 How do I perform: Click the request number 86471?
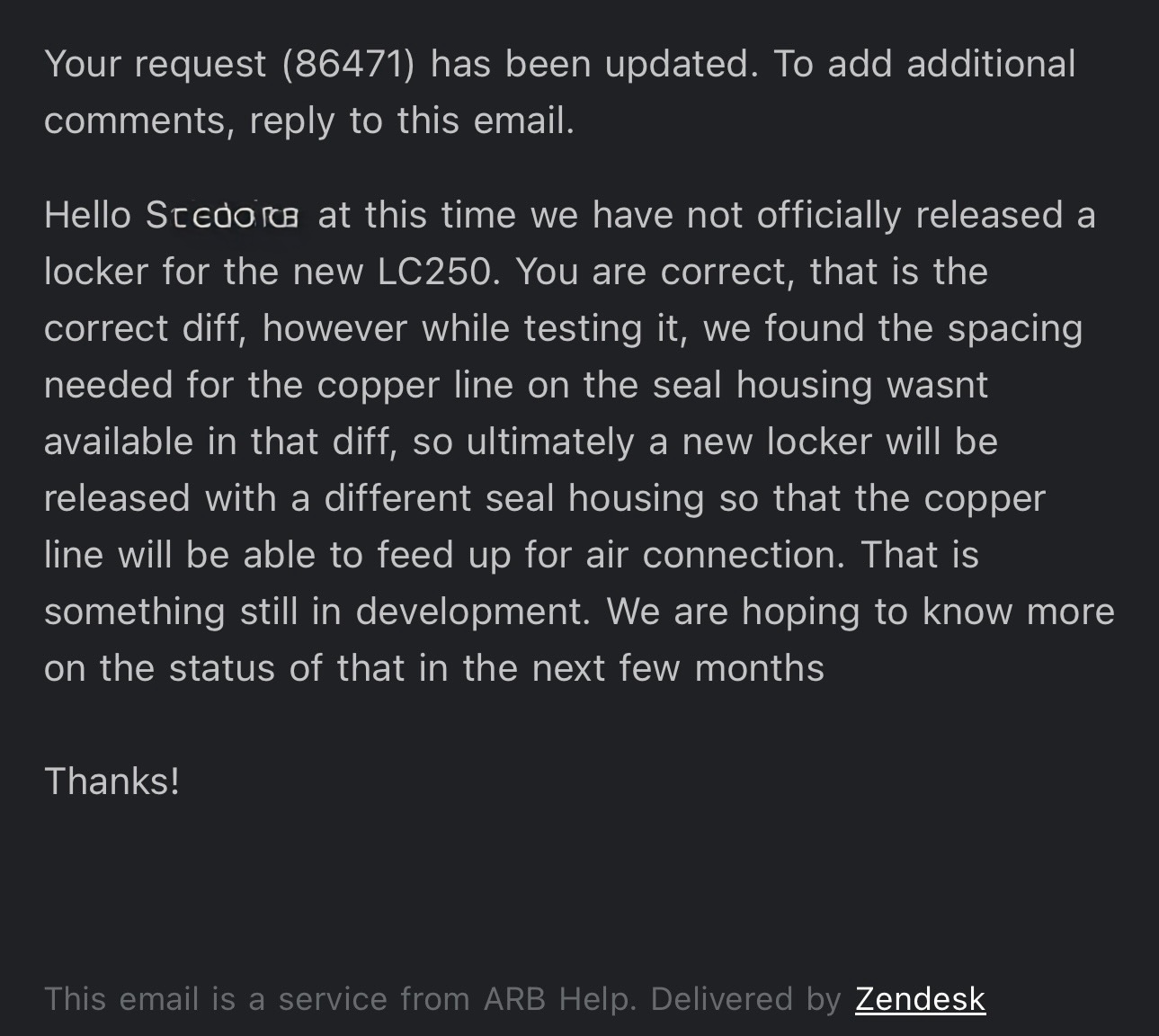click(348, 65)
